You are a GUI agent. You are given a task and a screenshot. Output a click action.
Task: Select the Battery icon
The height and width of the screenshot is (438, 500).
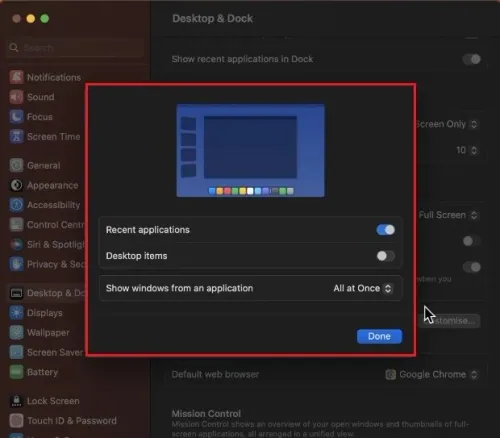pyautogui.click(x=16, y=372)
